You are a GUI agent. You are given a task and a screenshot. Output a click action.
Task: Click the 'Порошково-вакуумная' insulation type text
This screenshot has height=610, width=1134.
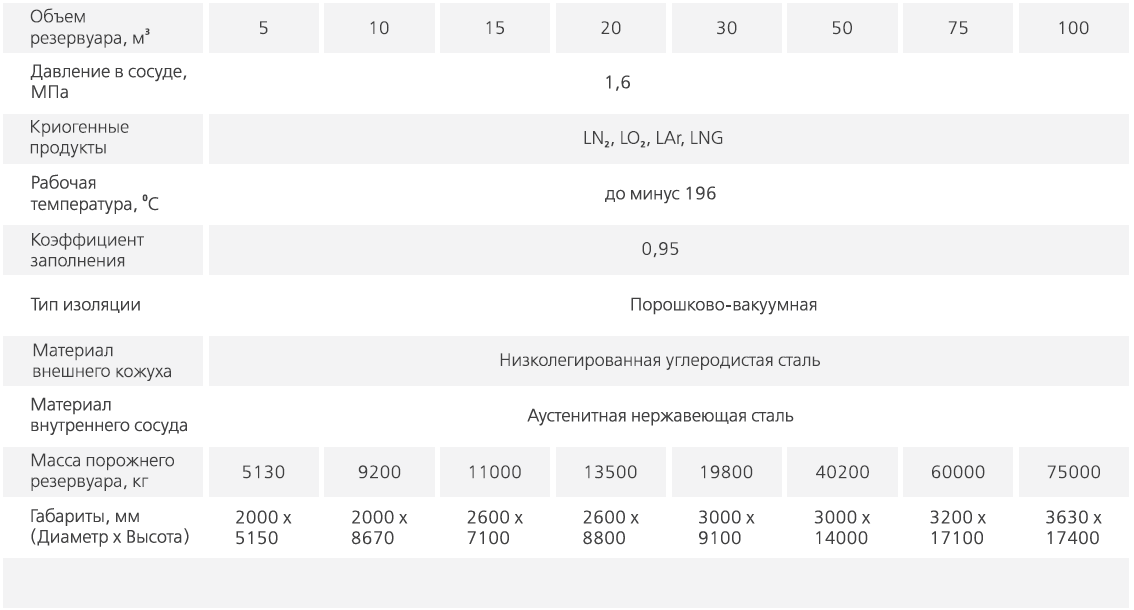click(x=723, y=305)
